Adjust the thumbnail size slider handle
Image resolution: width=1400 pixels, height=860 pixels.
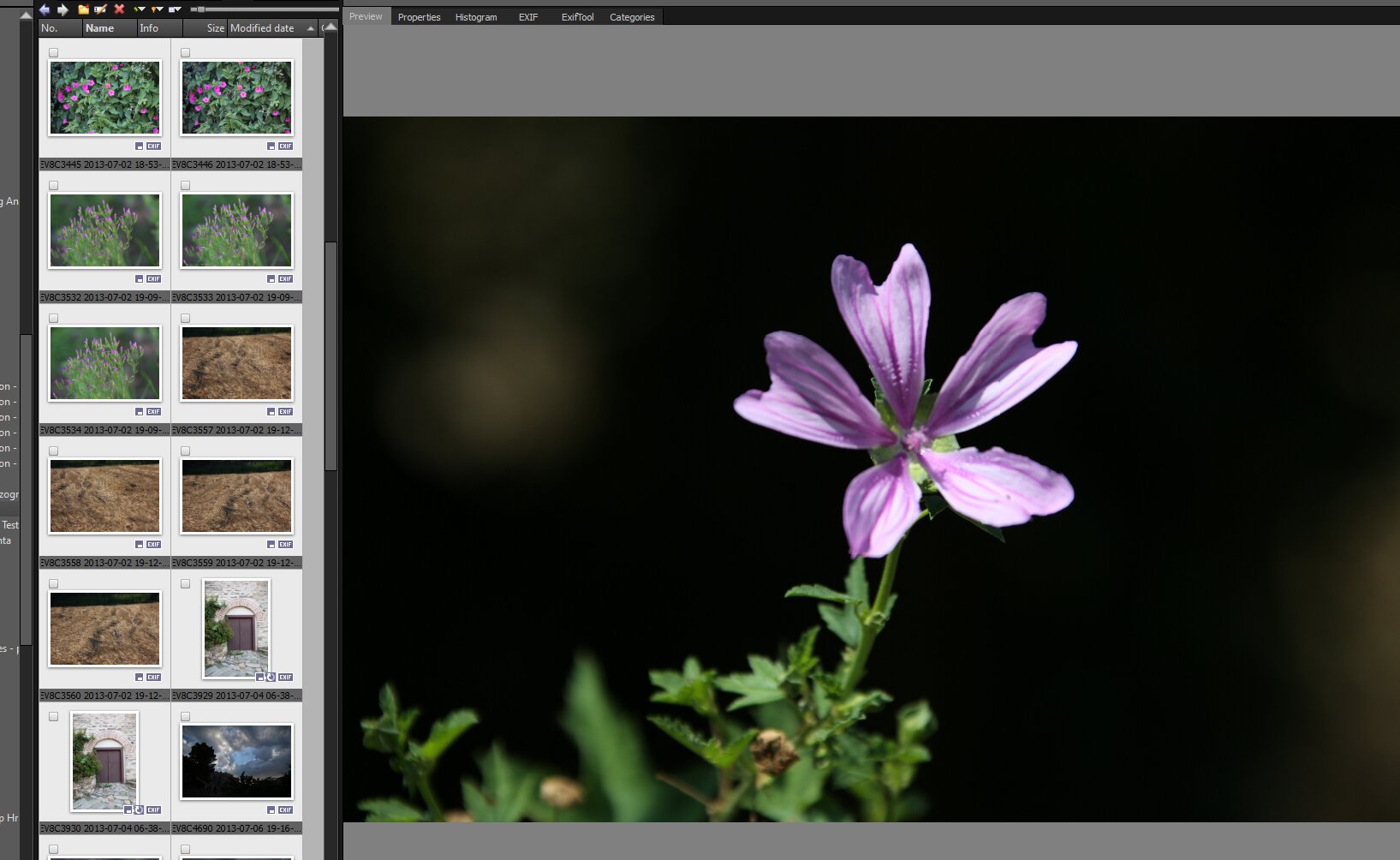pos(201,9)
